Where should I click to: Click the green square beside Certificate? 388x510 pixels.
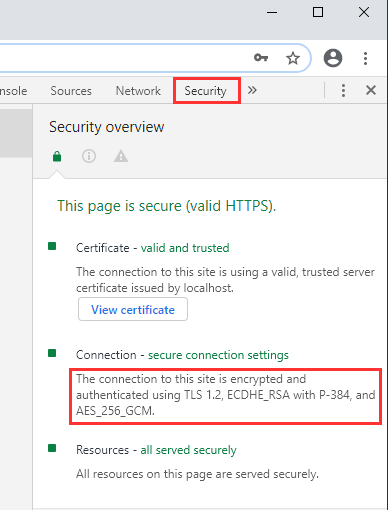pos(52,246)
